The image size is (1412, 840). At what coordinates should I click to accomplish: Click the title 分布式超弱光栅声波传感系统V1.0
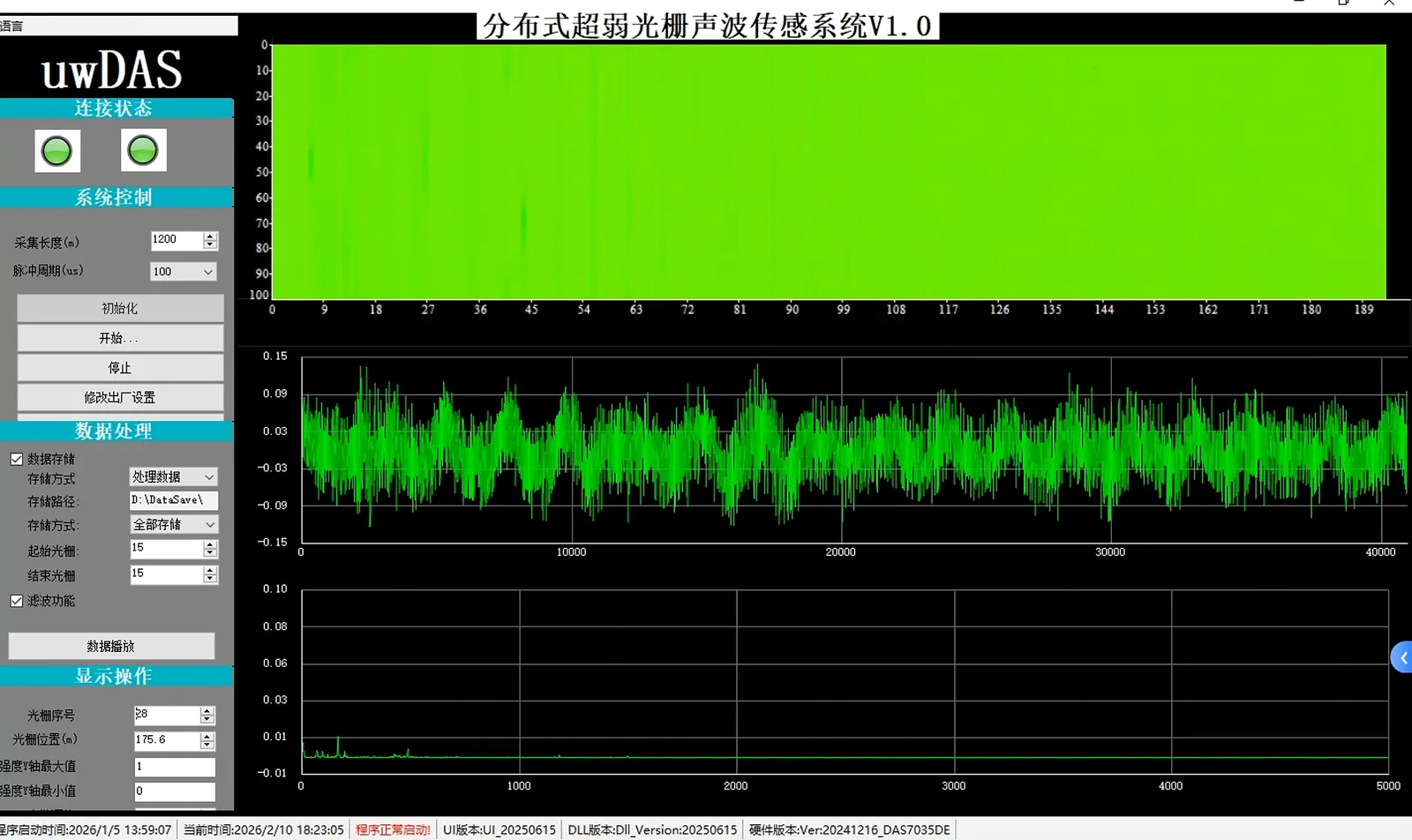708,26
